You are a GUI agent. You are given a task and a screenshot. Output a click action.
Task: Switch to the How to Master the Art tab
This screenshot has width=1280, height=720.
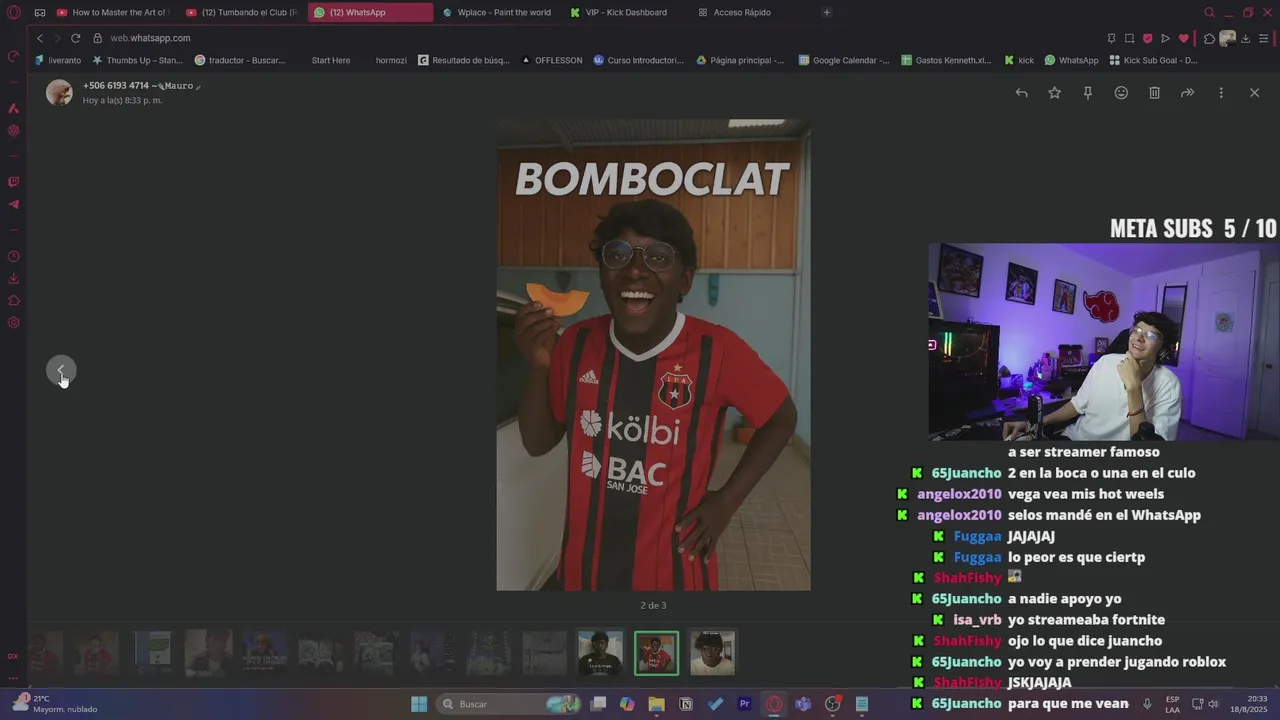pyautogui.click(x=113, y=12)
